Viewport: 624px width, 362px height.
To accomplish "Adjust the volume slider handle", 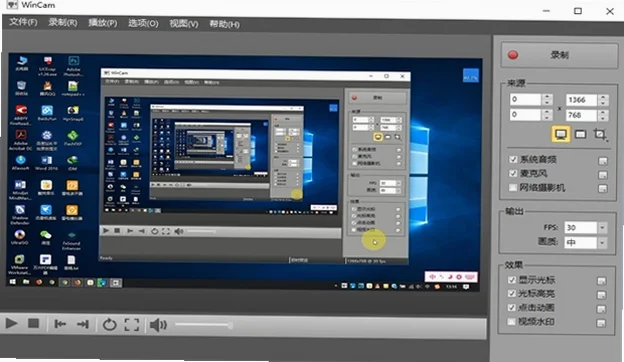I will (230, 325).
